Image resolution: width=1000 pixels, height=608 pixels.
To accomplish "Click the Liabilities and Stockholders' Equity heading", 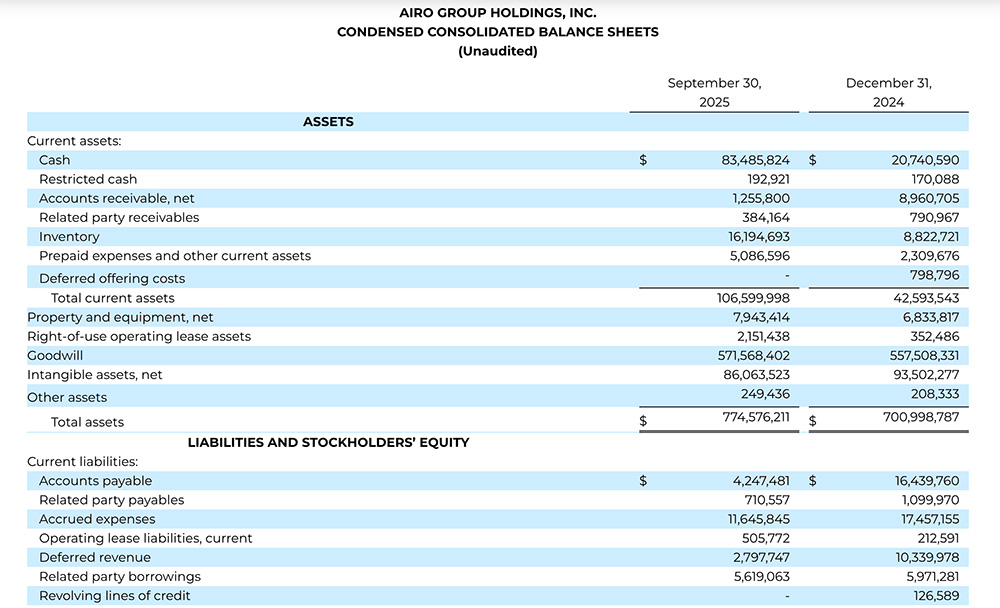I will click(x=328, y=442).
